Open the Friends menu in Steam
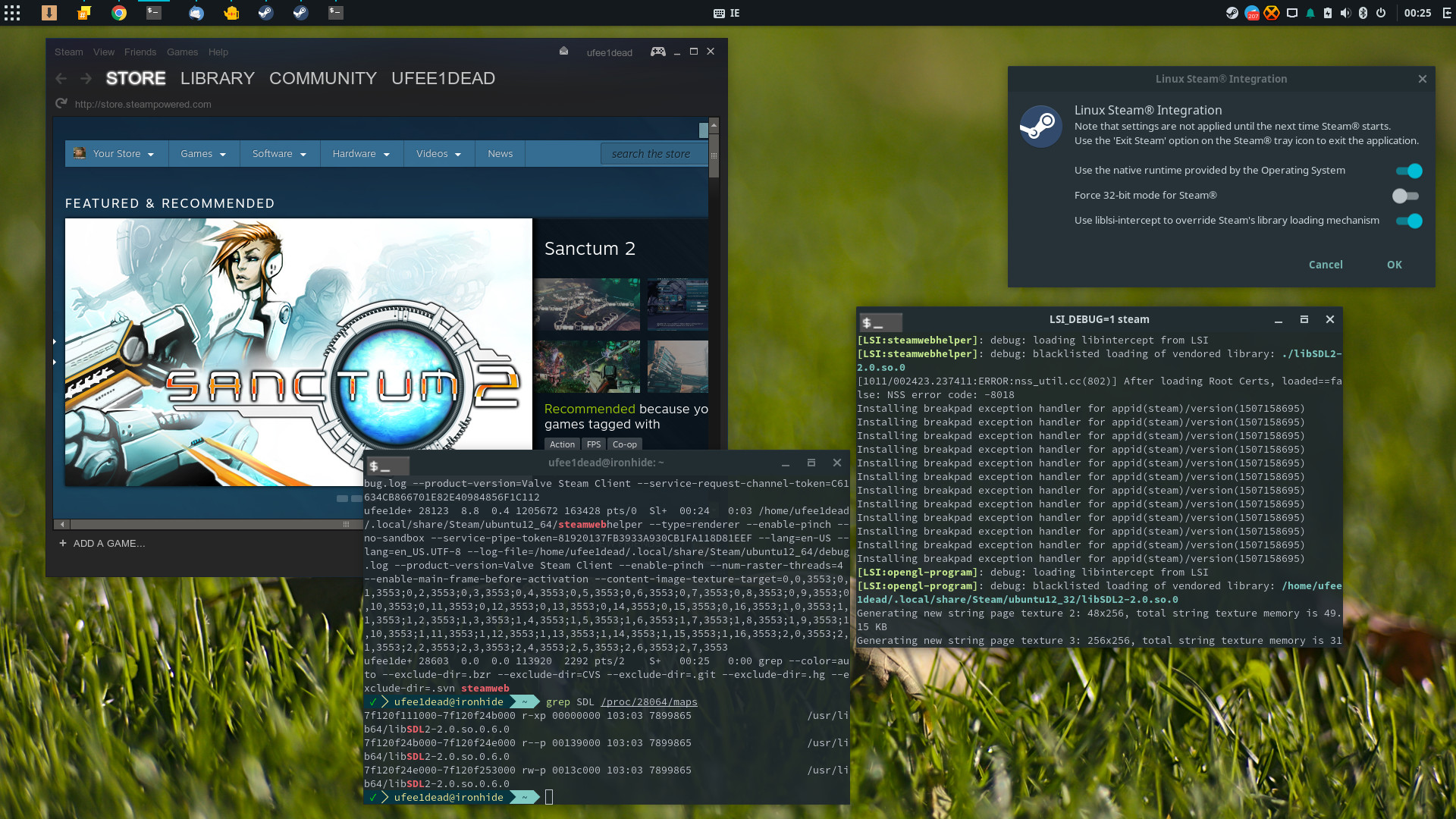The height and width of the screenshot is (819, 1456). point(140,52)
